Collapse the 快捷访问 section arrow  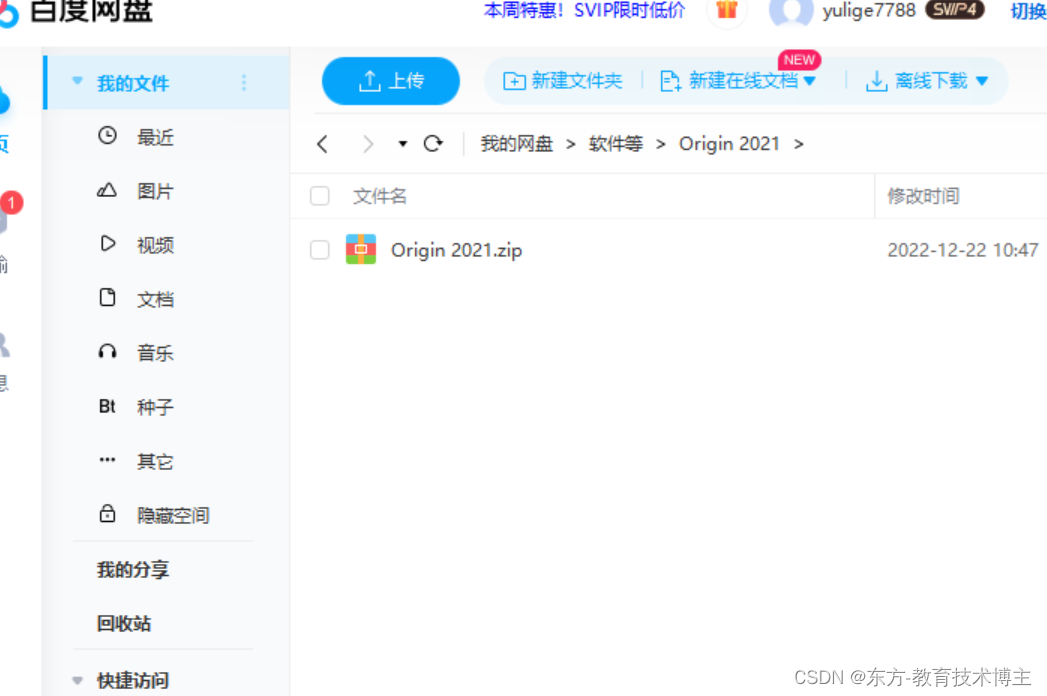pyautogui.click(x=77, y=681)
